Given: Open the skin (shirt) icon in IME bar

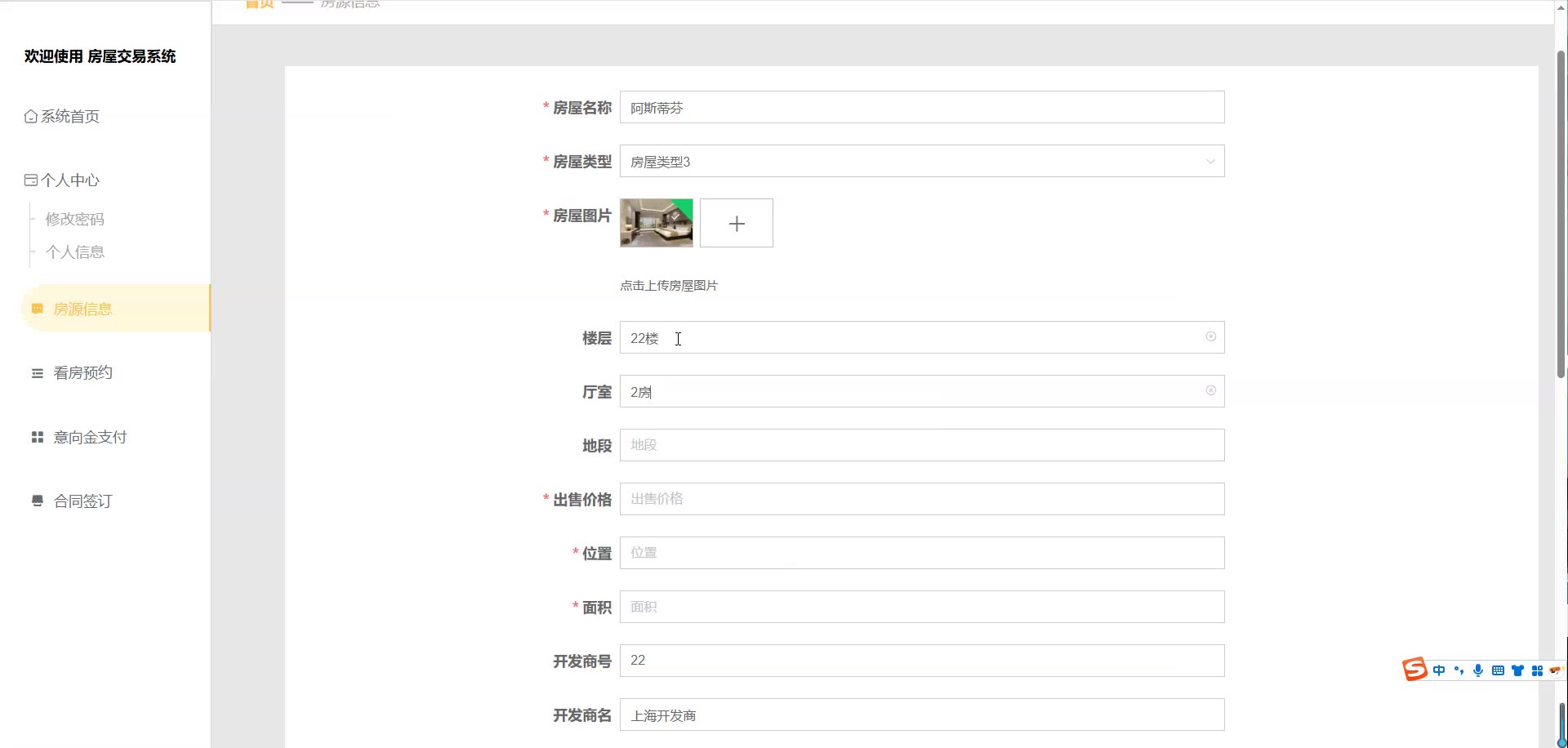Looking at the screenshot, I should click(x=1517, y=670).
